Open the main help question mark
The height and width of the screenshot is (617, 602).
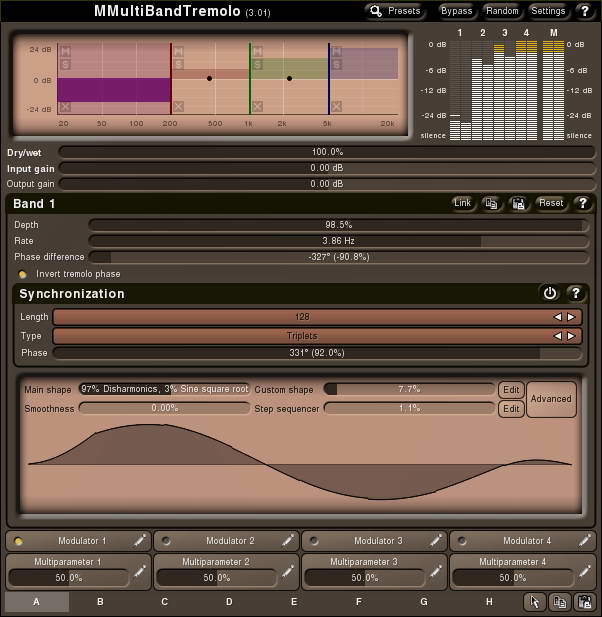(x=585, y=11)
